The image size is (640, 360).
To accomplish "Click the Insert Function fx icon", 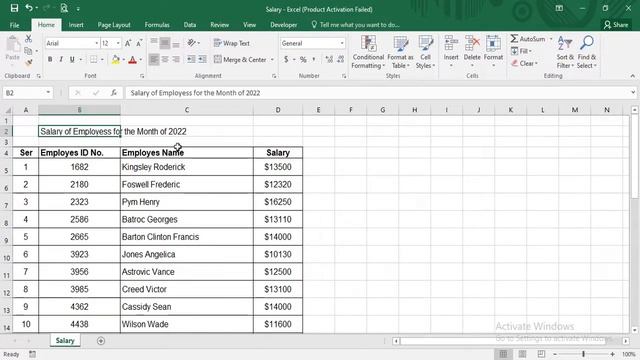I will (113, 93).
